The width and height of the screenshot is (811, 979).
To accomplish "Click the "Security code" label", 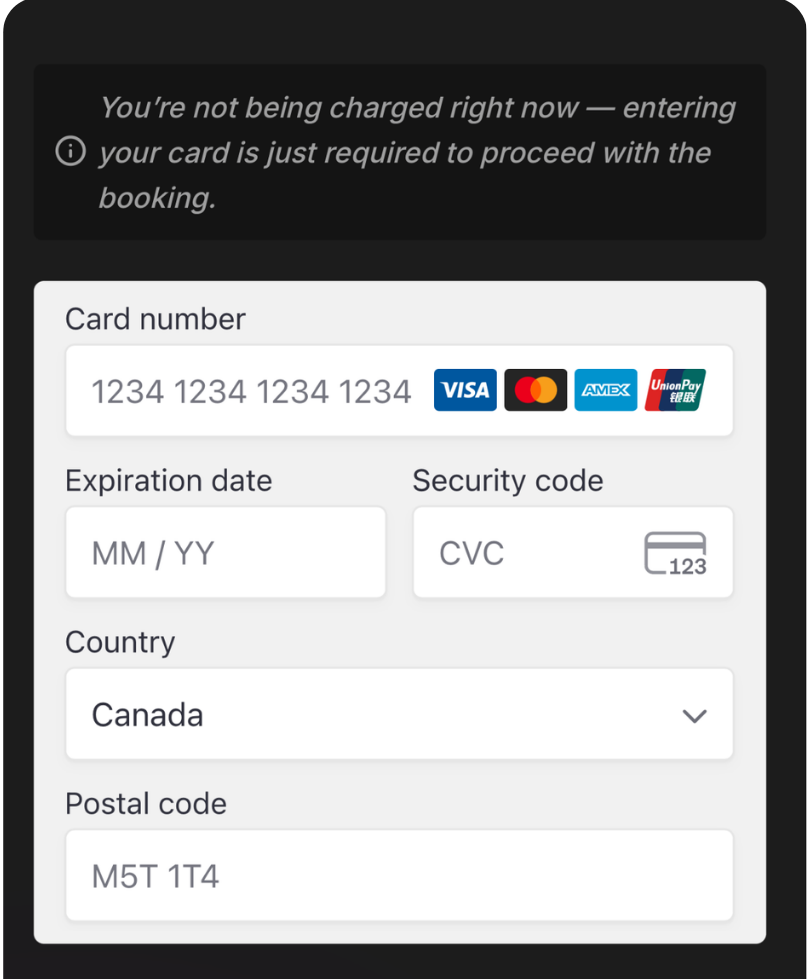I will (x=508, y=480).
